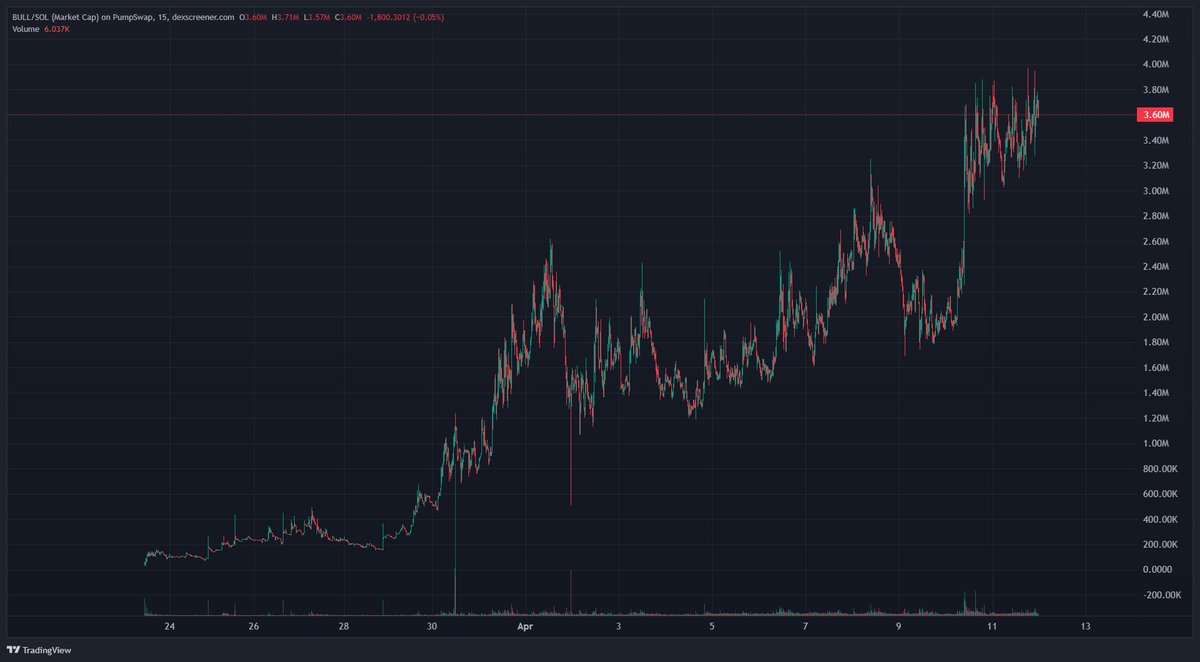Click the 3.00M price axis label

point(1155,190)
